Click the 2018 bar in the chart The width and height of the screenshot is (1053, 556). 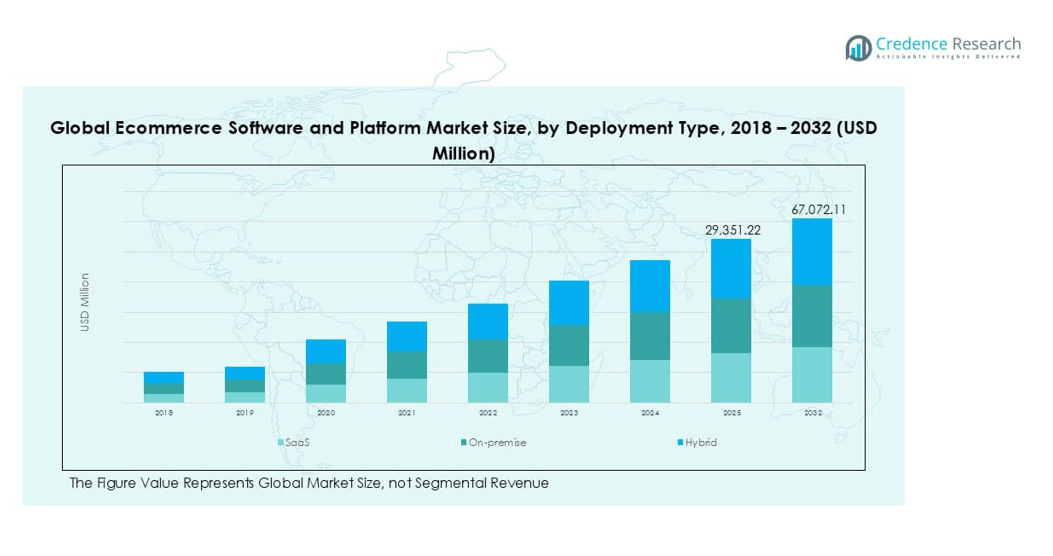point(164,388)
